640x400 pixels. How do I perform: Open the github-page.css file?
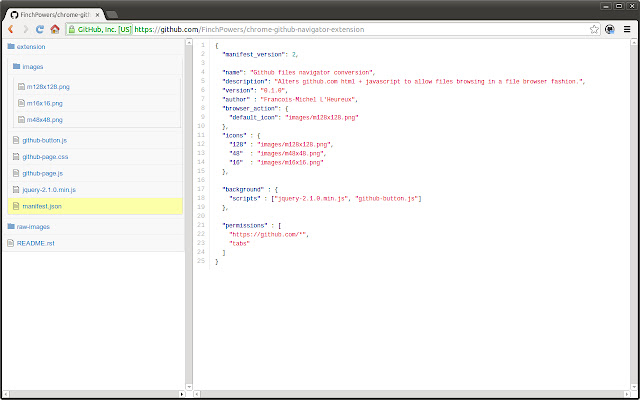[45, 156]
